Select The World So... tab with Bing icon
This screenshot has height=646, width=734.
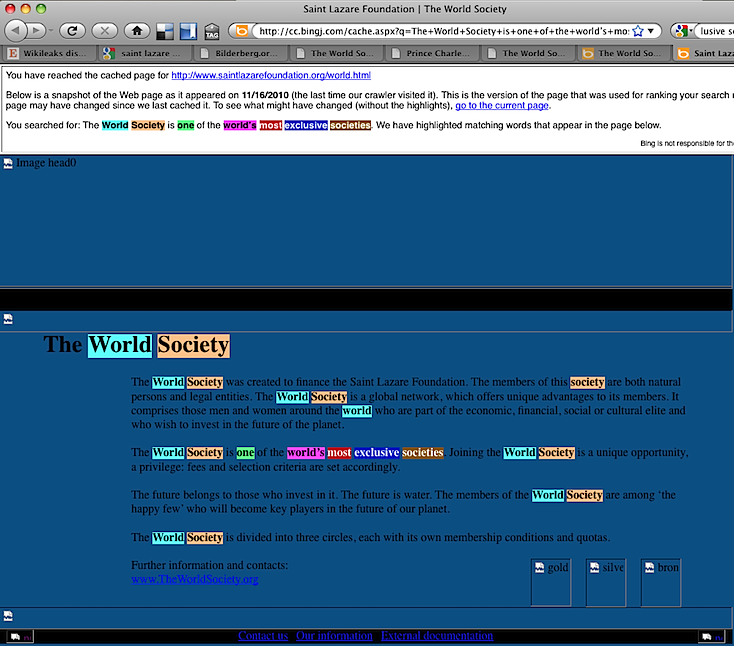coord(624,53)
